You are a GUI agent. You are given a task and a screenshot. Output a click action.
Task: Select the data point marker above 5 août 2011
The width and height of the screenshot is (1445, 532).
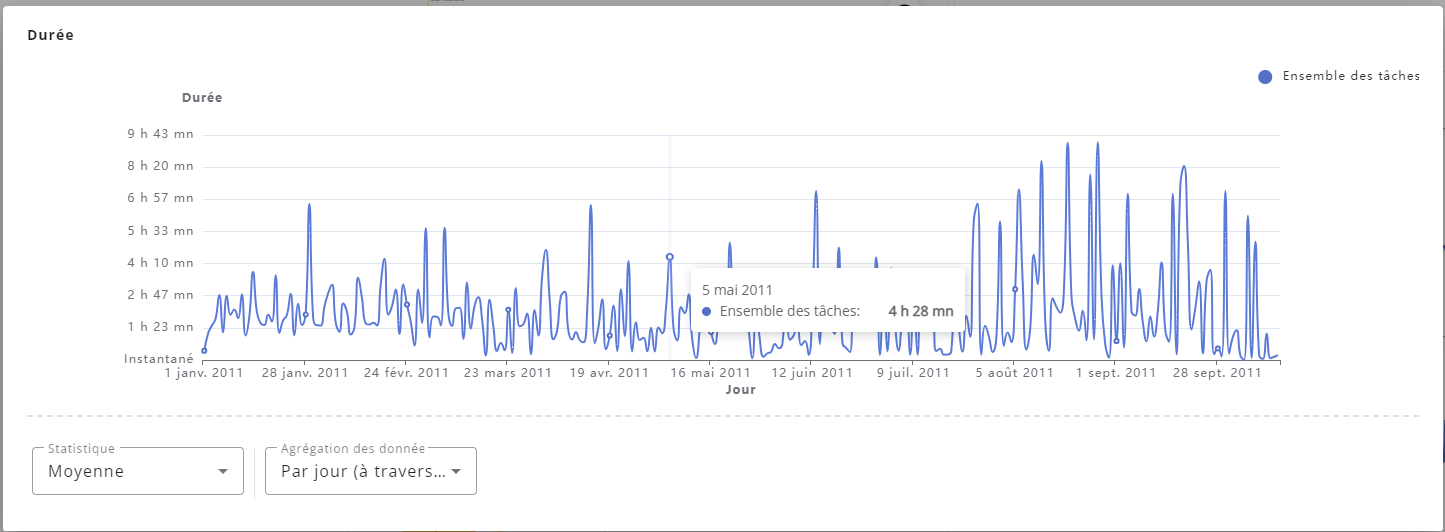1015,289
